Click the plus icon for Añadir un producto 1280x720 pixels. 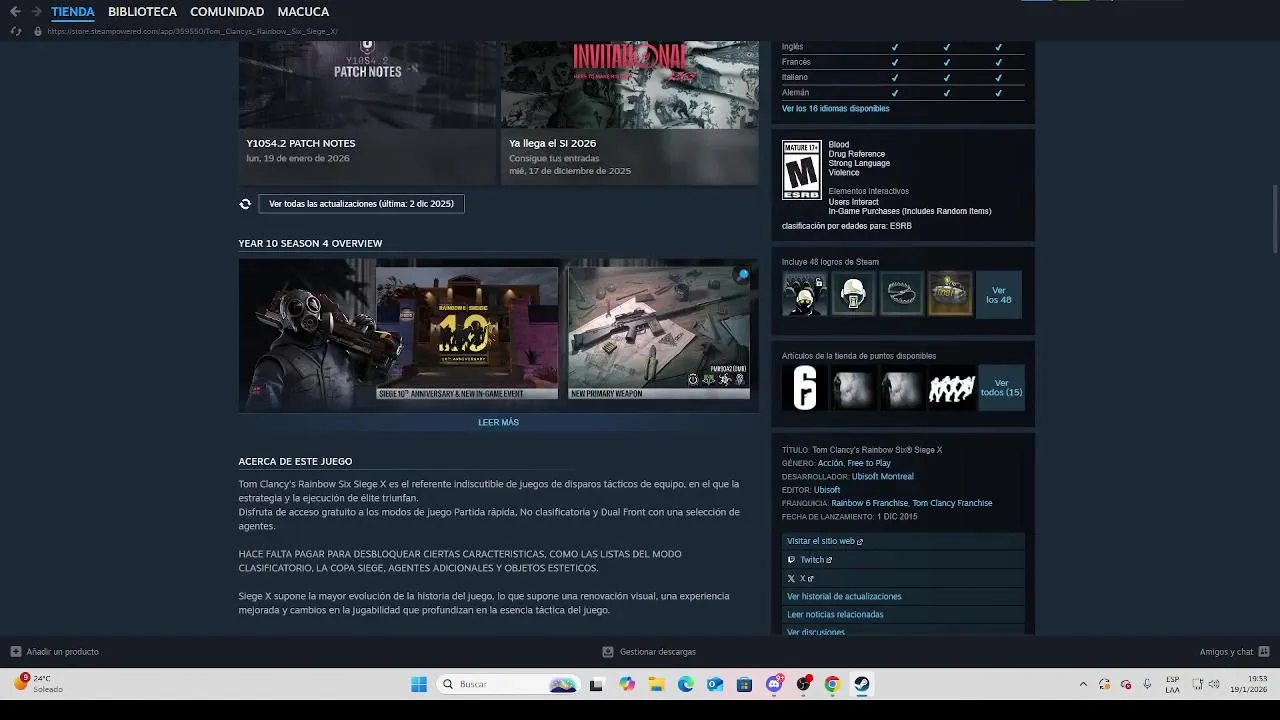pos(16,652)
